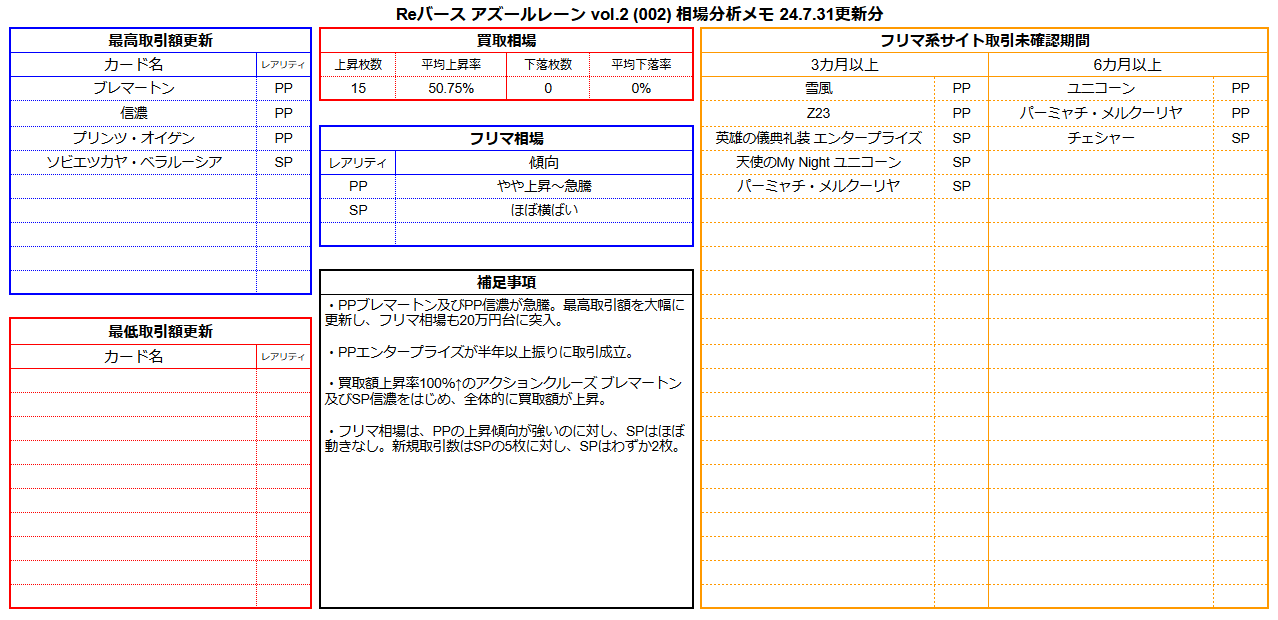The image size is (1278, 620).
Task: Click note beginning フリマ相場は、PPの上昇傾向
Action: pyautogui.click(x=505, y=438)
